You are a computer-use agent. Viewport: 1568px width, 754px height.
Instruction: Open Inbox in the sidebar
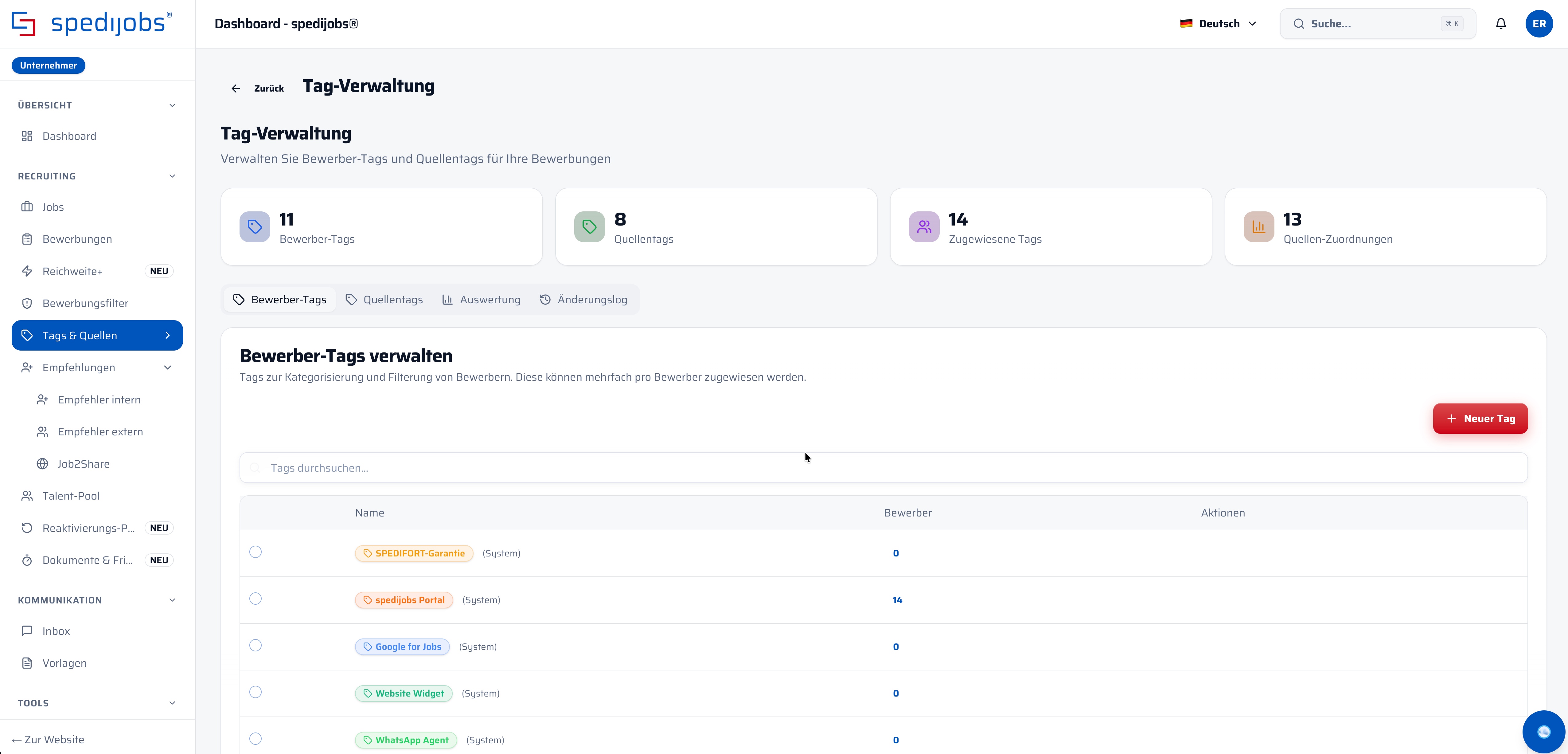click(x=97, y=631)
